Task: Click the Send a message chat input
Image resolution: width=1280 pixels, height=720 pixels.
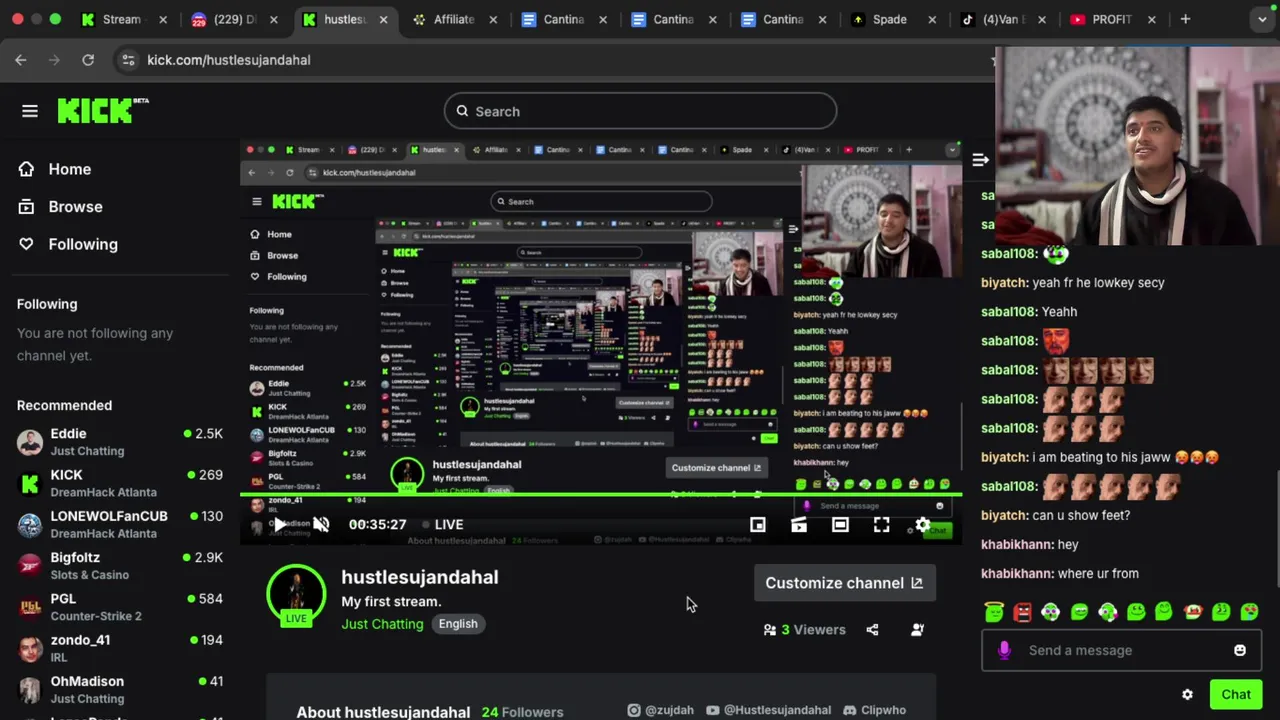Action: tap(1122, 650)
